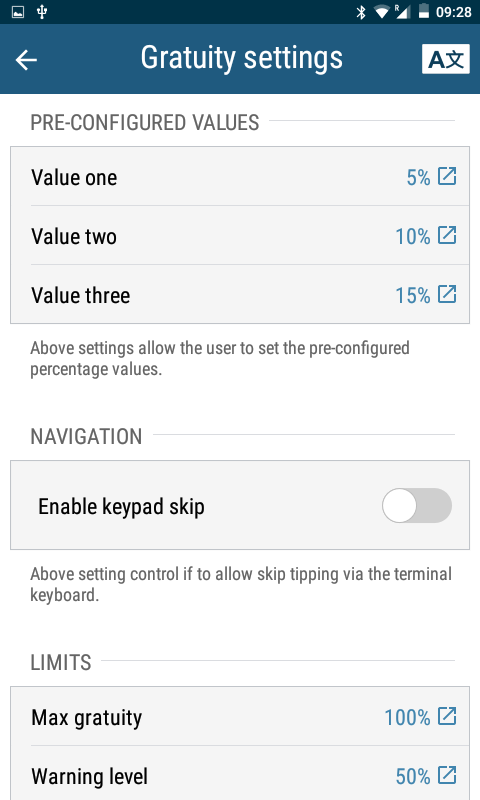480x800 pixels.
Task: Tap the back arrow in header
Action: [x=26, y=60]
